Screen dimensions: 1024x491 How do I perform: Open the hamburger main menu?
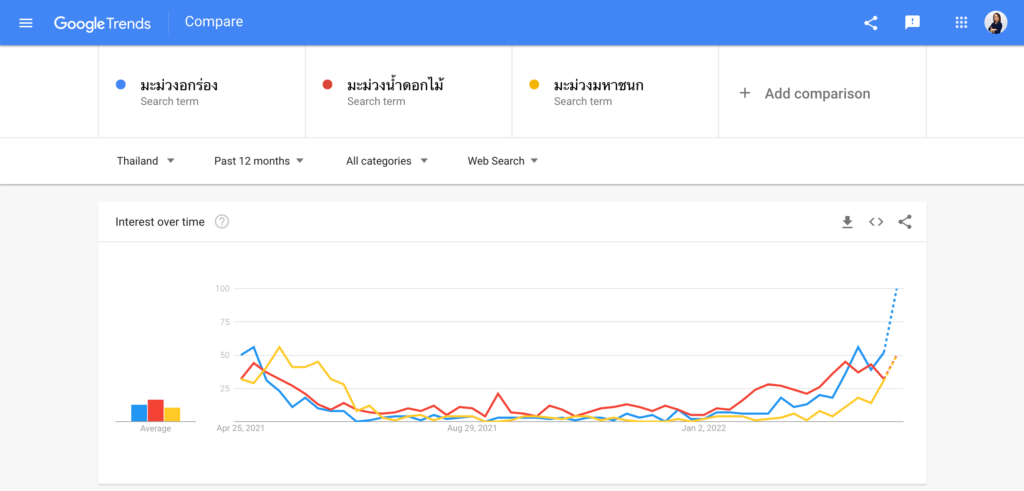point(26,23)
